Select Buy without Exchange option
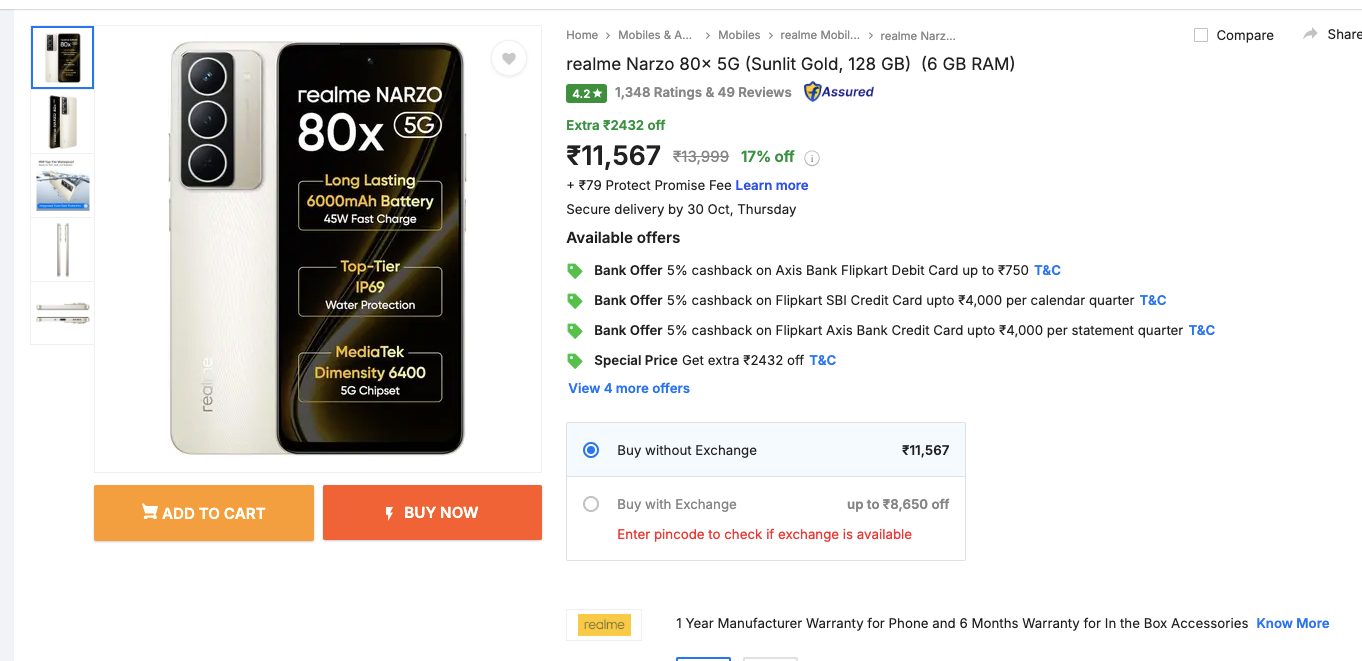 click(x=591, y=450)
